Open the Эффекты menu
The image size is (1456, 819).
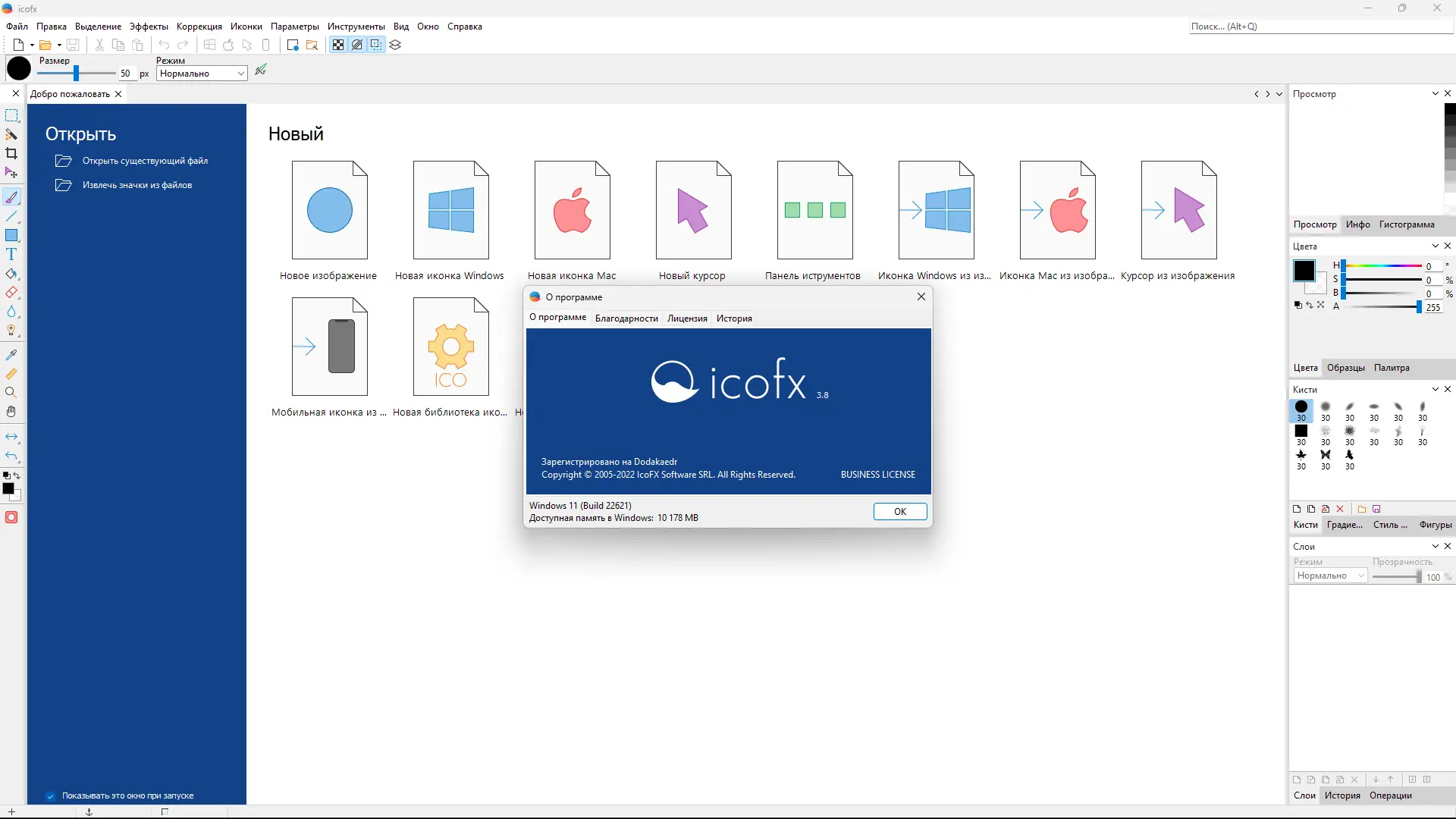(x=149, y=27)
